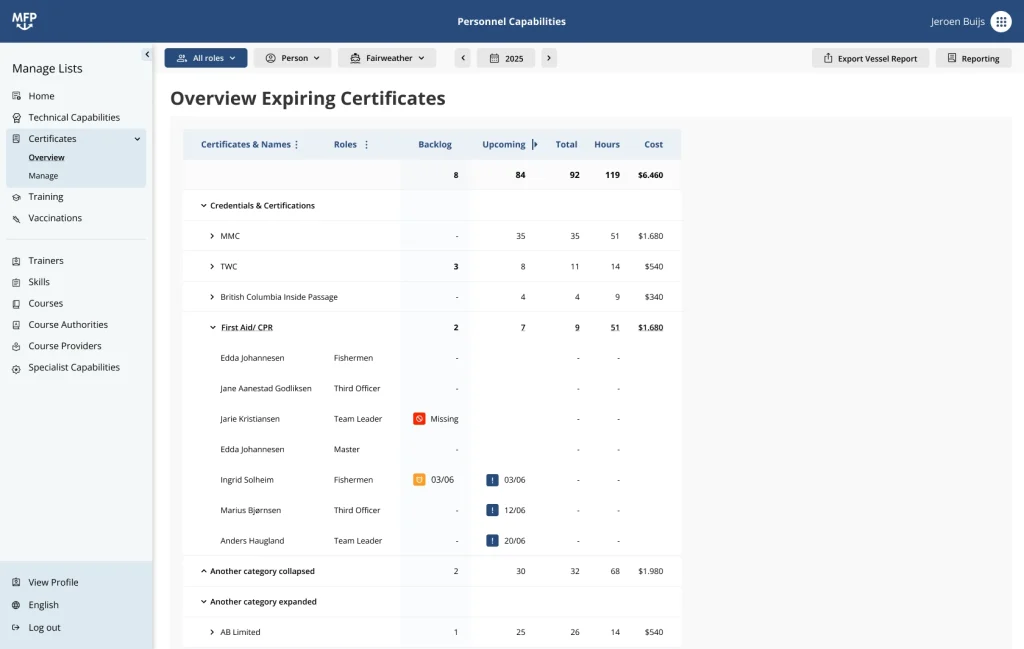Open the Person dropdown
Viewport: 1024px width, 649px height.
tap(293, 58)
